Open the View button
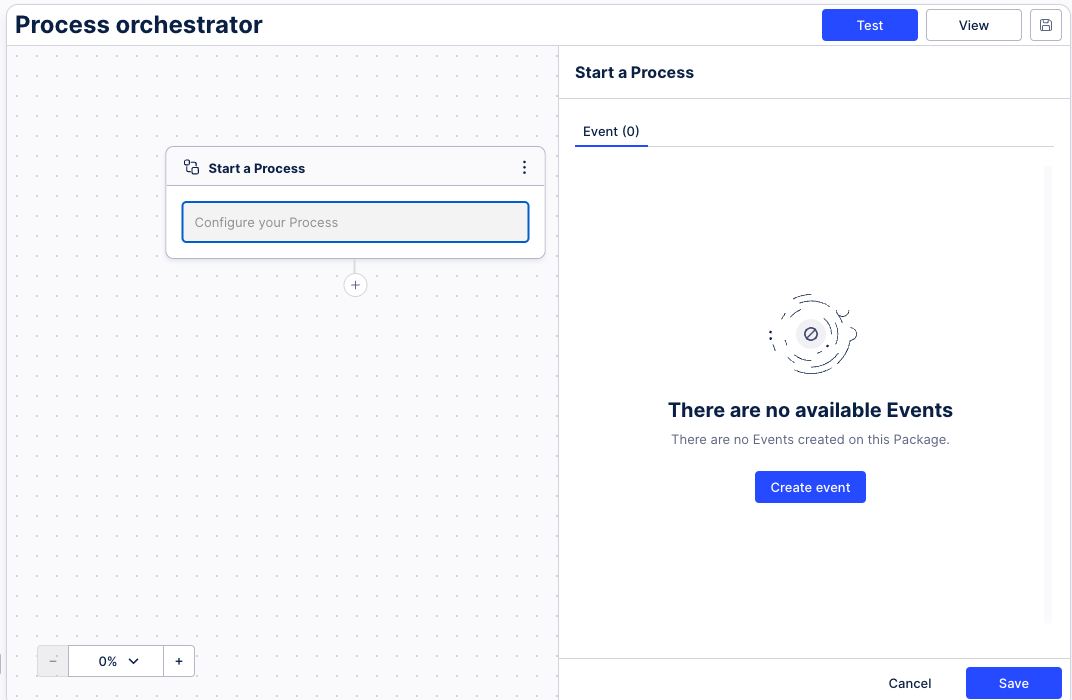Viewport: 1072px width, 700px height. [x=974, y=25]
